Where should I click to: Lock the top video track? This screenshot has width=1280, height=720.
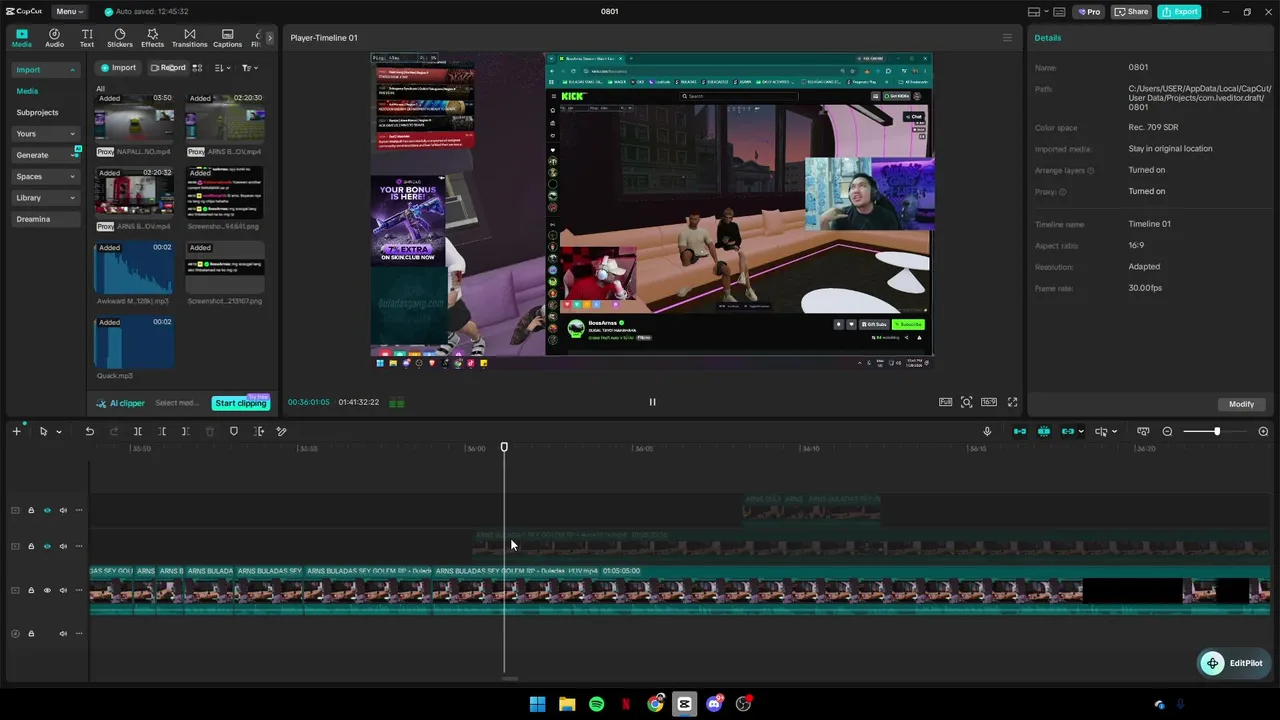point(31,510)
